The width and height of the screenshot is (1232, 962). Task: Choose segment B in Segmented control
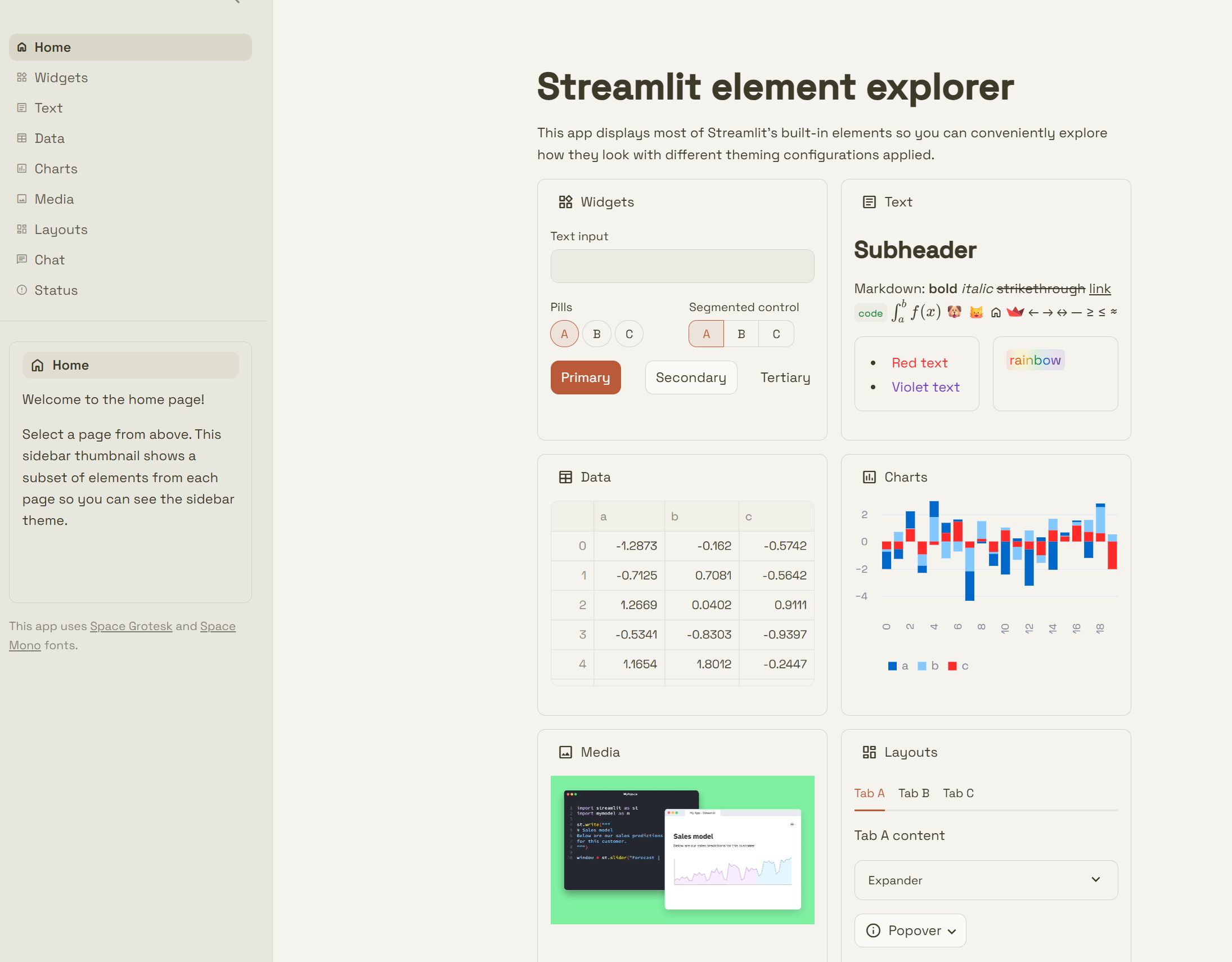pos(741,334)
